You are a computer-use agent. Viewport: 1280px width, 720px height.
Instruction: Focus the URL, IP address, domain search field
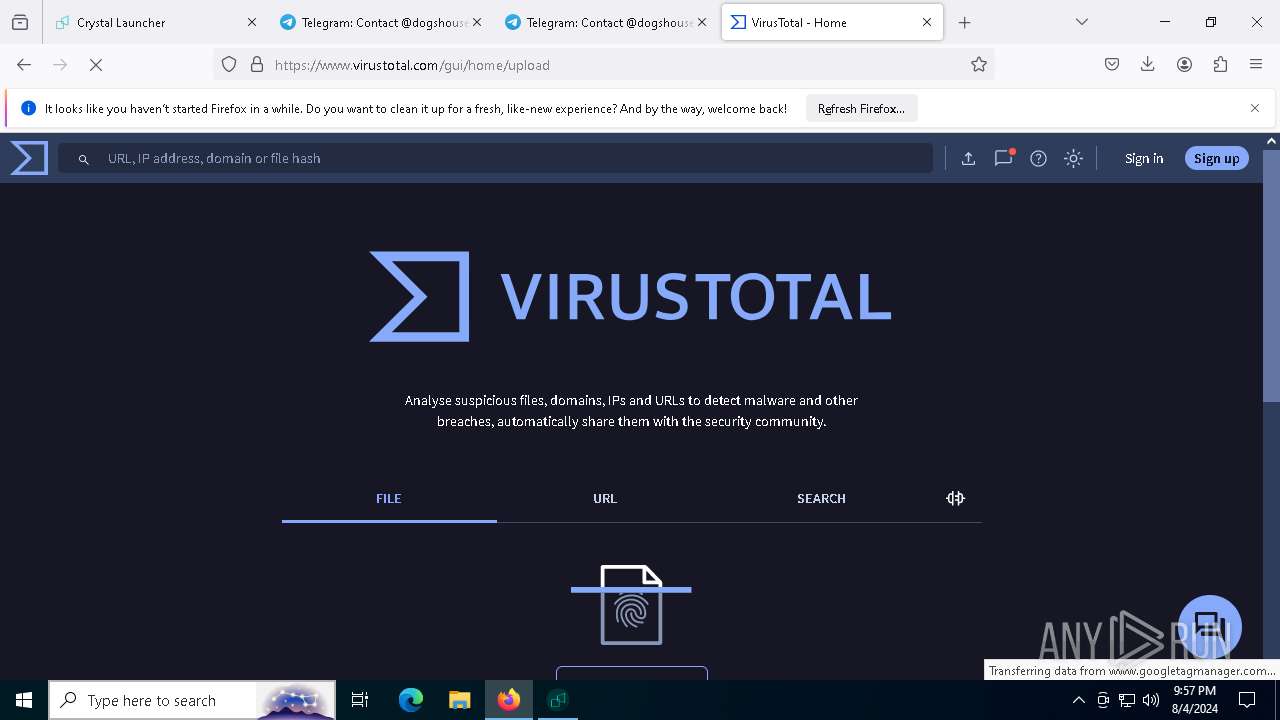pyautogui.click(x=495, y=158)
